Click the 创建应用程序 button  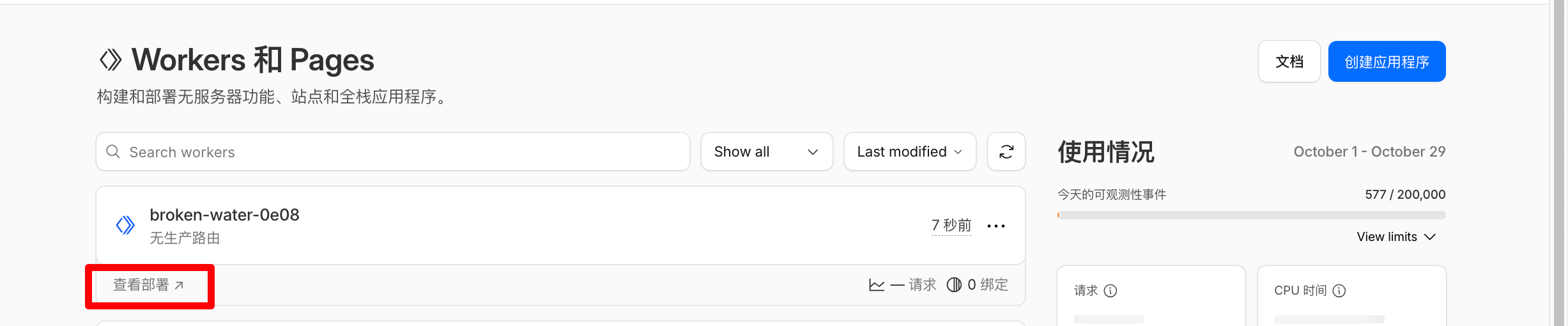click(x=1387, y=61)
